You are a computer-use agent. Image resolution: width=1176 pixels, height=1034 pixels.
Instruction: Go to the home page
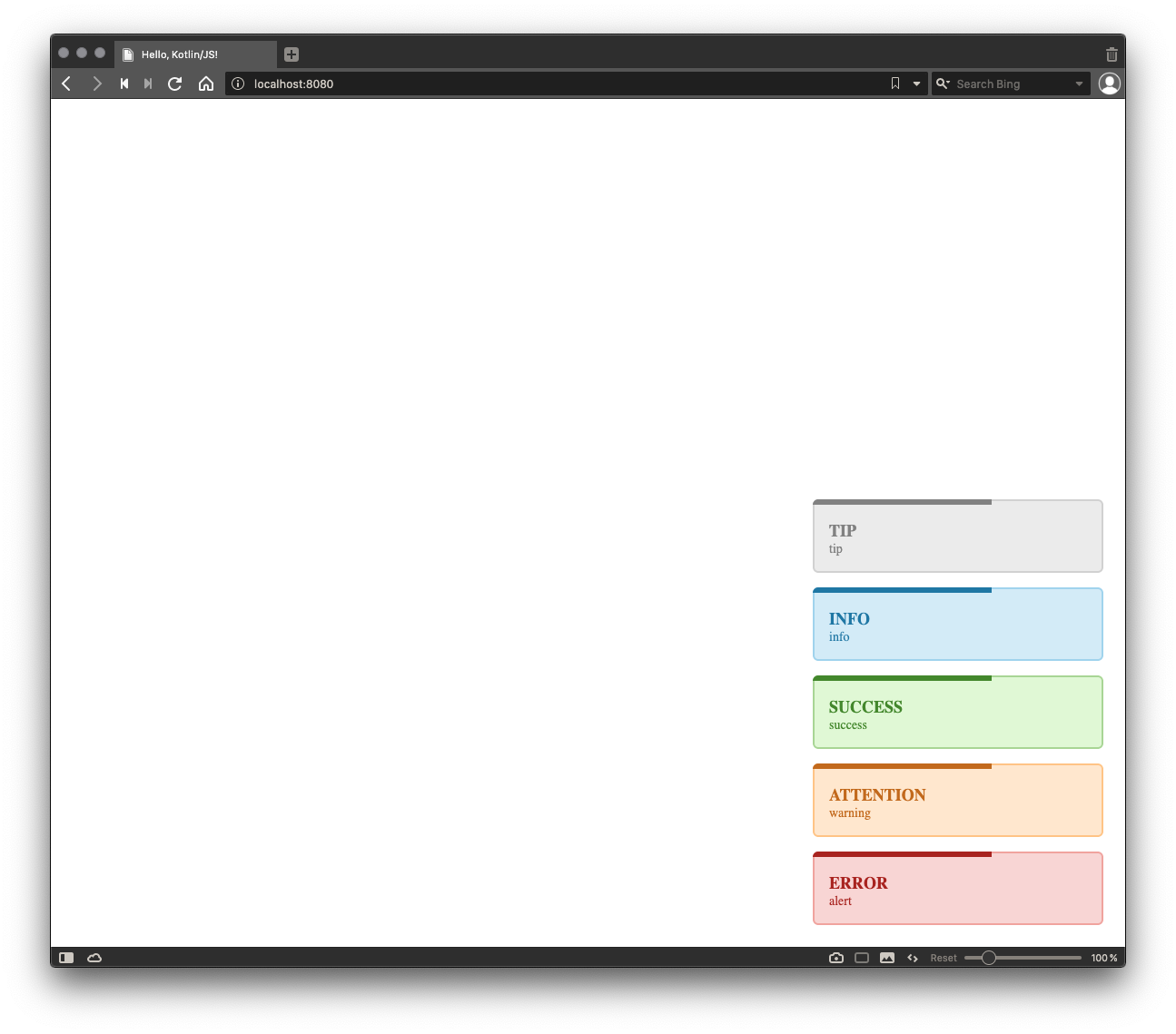pos(206,84)
